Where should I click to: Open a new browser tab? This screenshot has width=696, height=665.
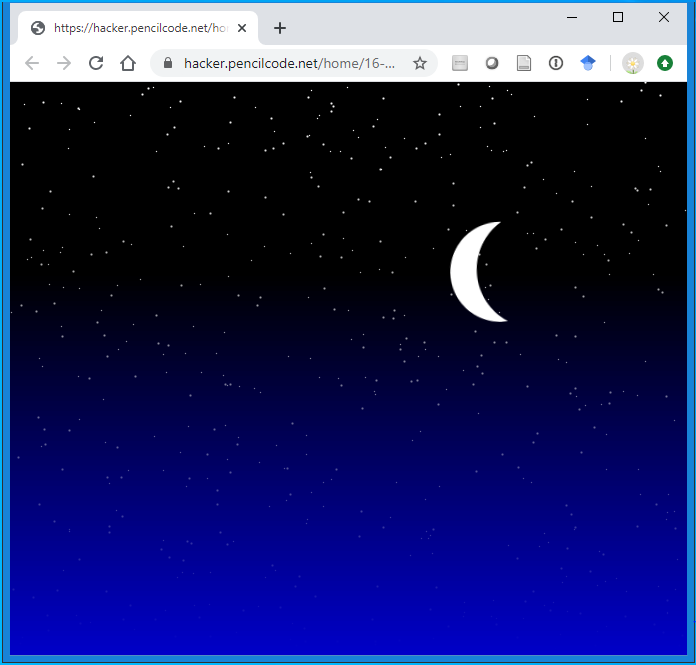coord(280,28)
